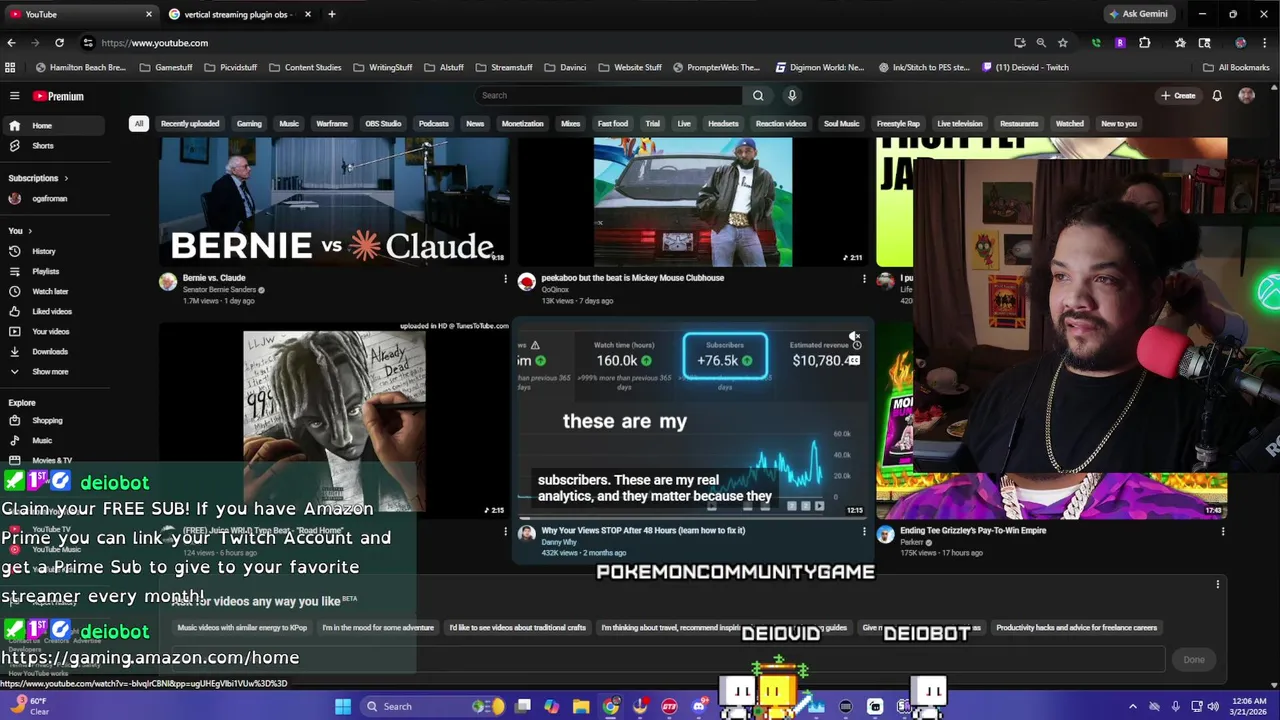Screen dimensions: 1280x720
Task: Select the OBS Studio filter chip
Action: click(x=383, y=124)
